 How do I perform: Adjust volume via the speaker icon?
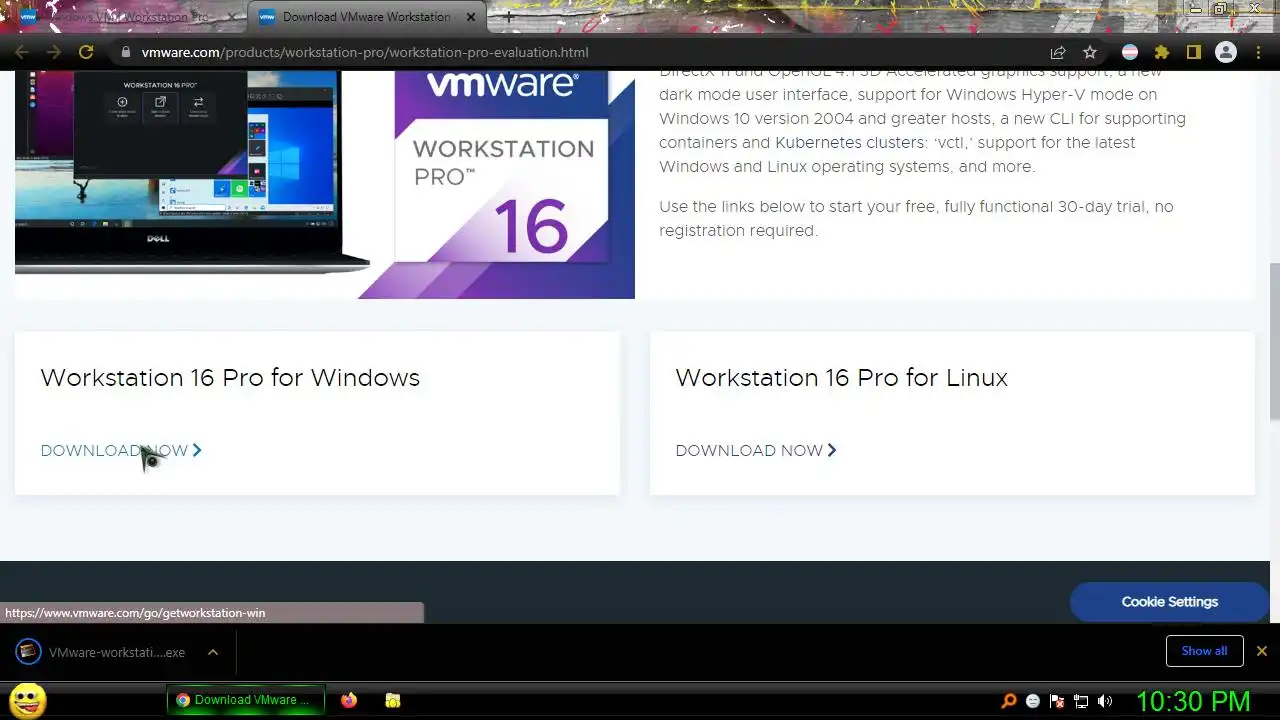1105,701
